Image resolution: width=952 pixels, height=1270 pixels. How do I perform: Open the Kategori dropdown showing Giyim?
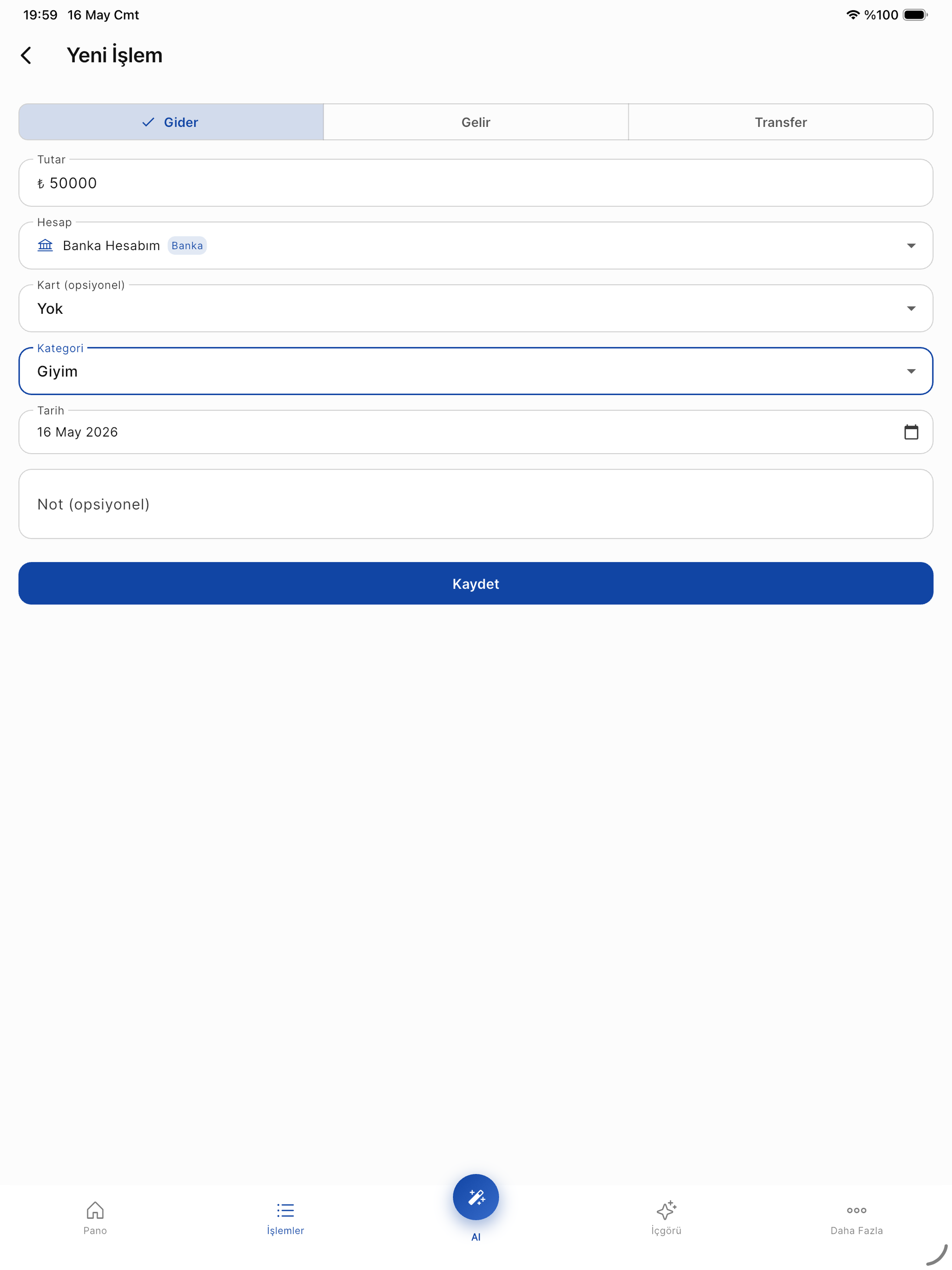[x=476, y=371]
